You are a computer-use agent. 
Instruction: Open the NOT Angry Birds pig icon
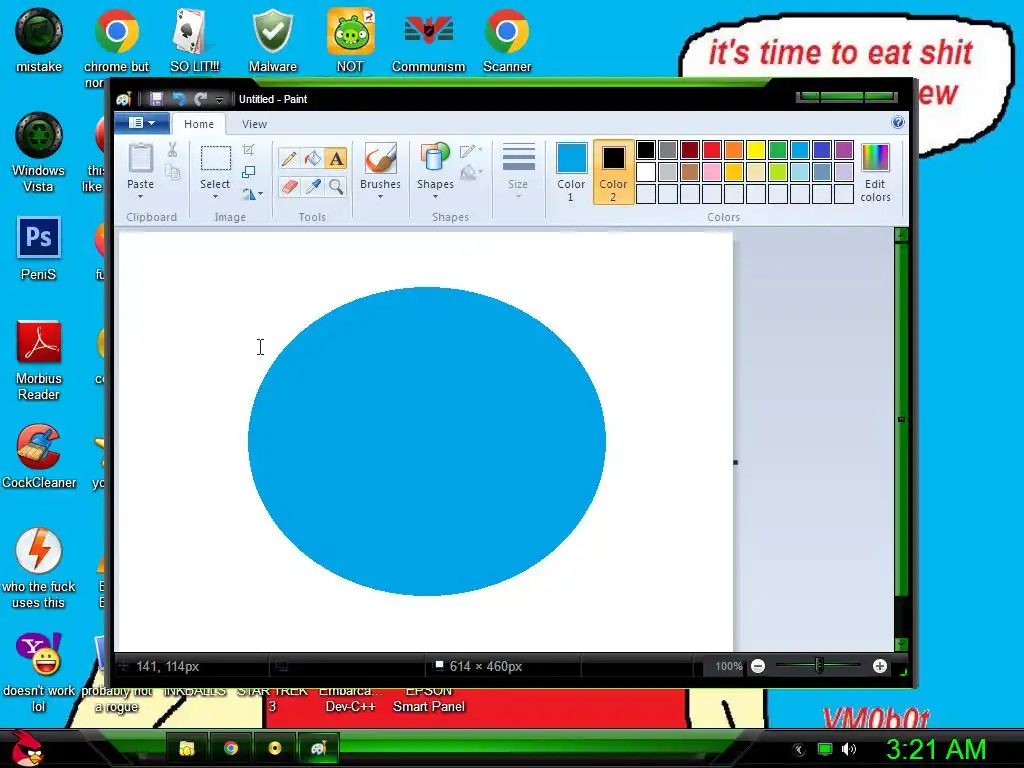(351, 40)
